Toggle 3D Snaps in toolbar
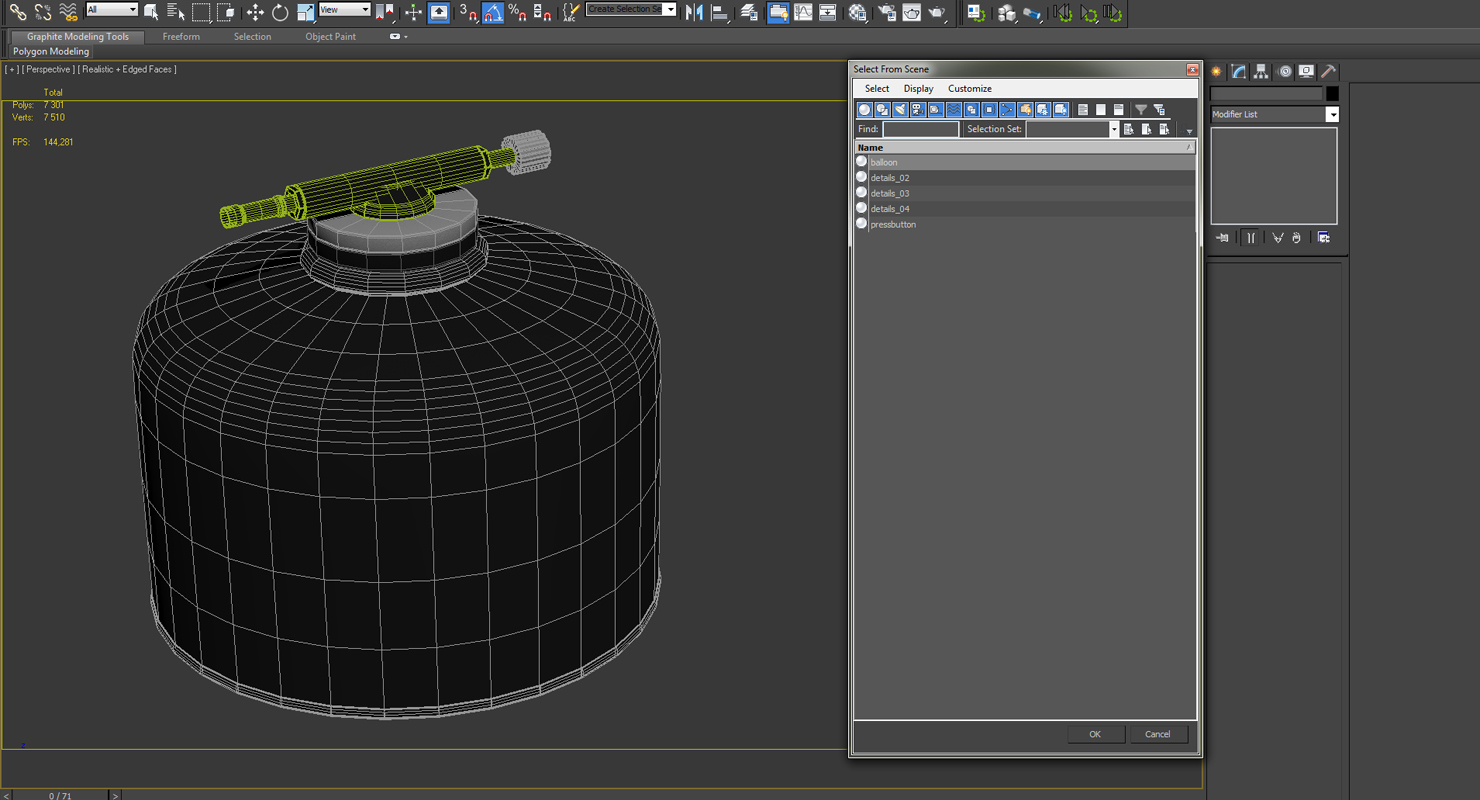This screenshot has width=1480, height=800. [x=468, y=12]
